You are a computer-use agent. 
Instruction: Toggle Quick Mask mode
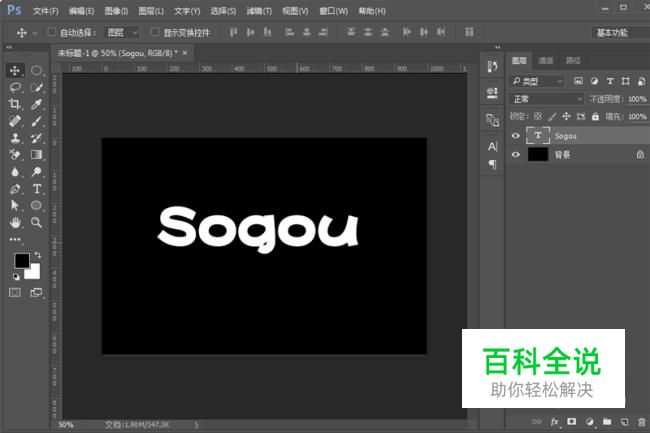coord(15,293)
